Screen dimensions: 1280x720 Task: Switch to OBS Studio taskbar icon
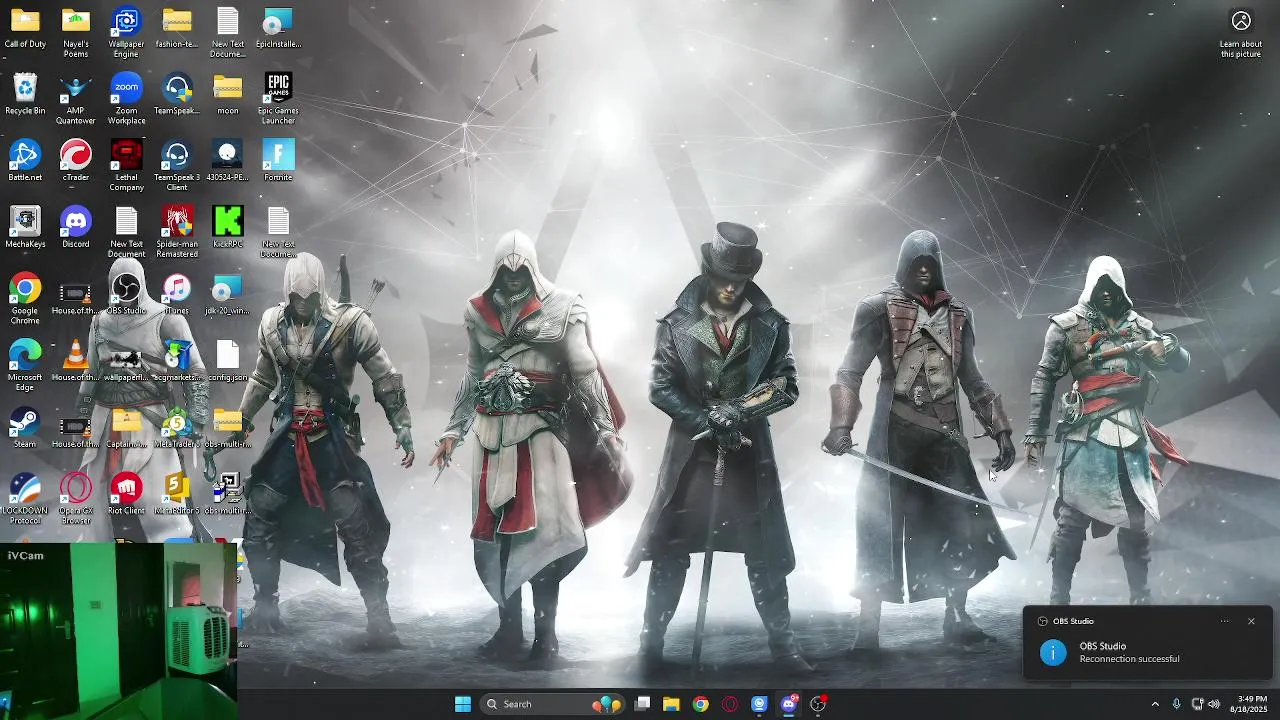(x=818, y=704)
